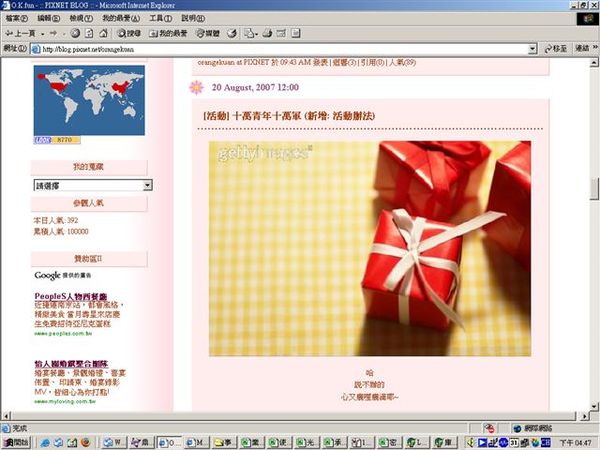The image size is (600, 450).
Task: Open the 媒體 Media toolbar button
Action: point(208,34)
